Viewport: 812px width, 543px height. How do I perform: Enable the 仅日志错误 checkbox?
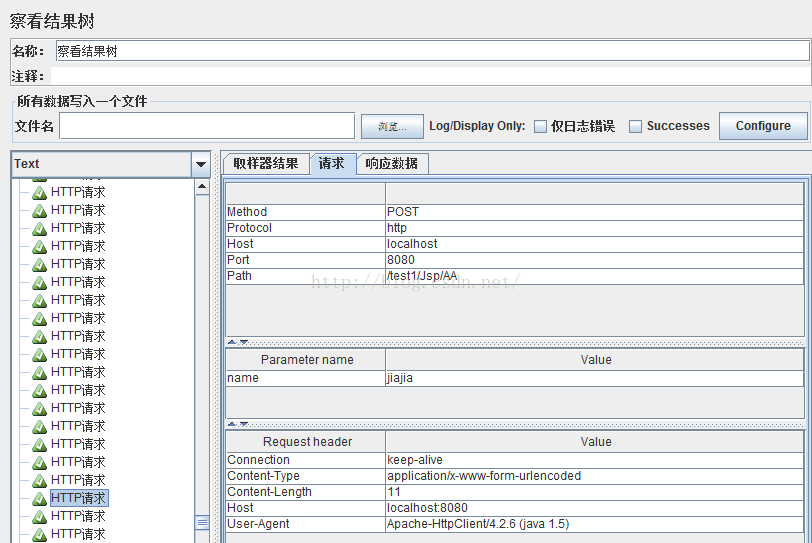(x=540, y=126)
